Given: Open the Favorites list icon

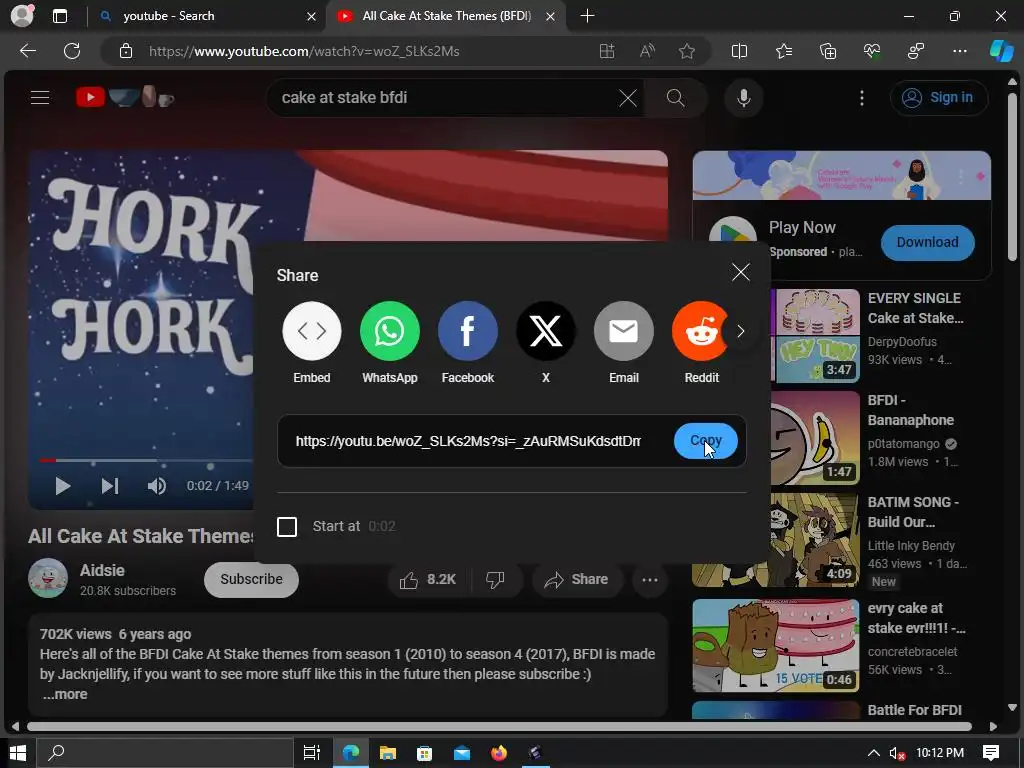Looking at the screenshot, I should tap(784, 51).
